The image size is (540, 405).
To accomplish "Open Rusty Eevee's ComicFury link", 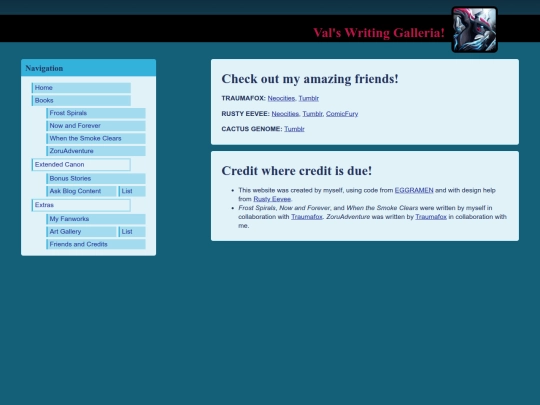I will [x=342, y=114].
